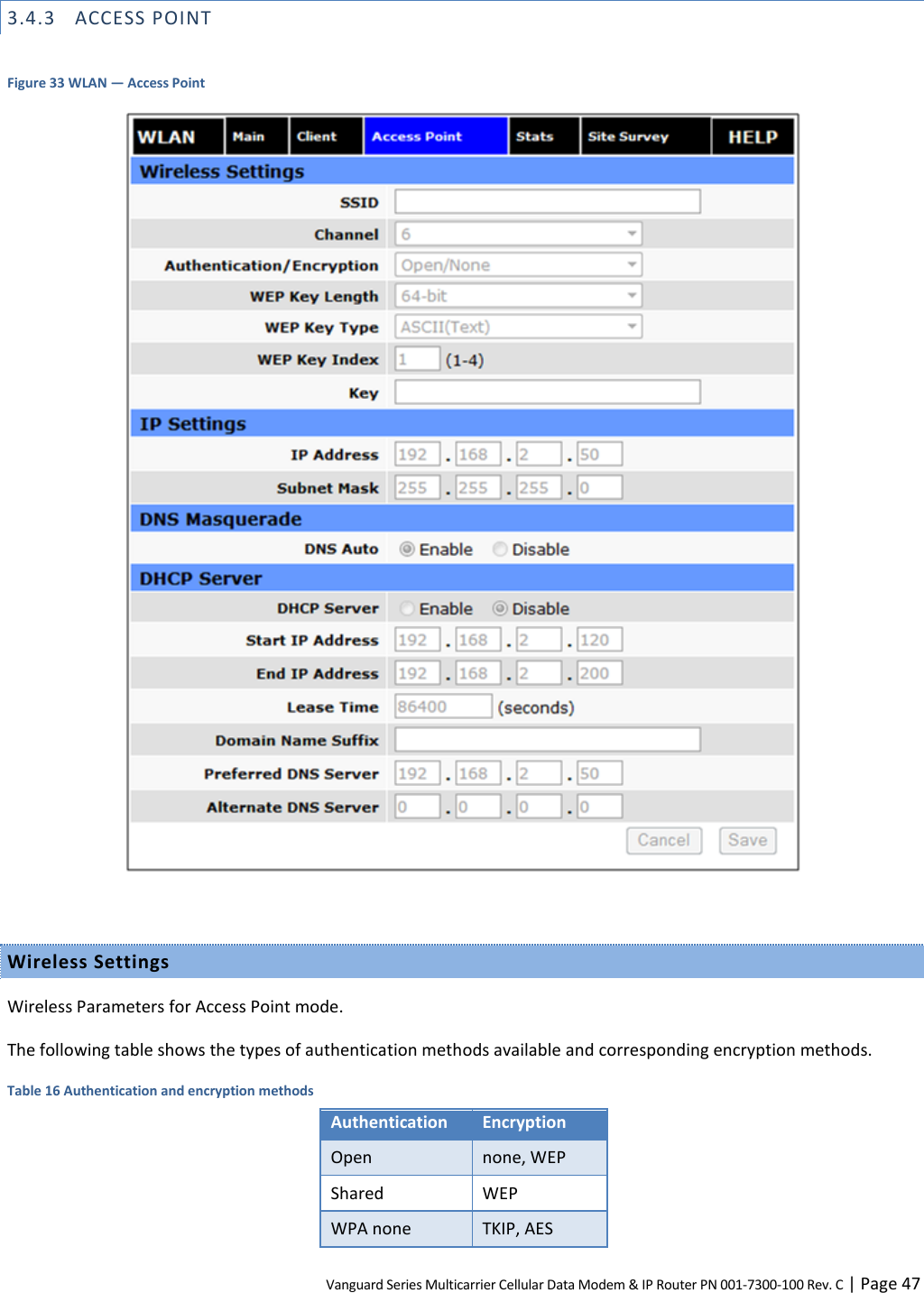Click the last octet of IP Address

click(x=600, y=454)
